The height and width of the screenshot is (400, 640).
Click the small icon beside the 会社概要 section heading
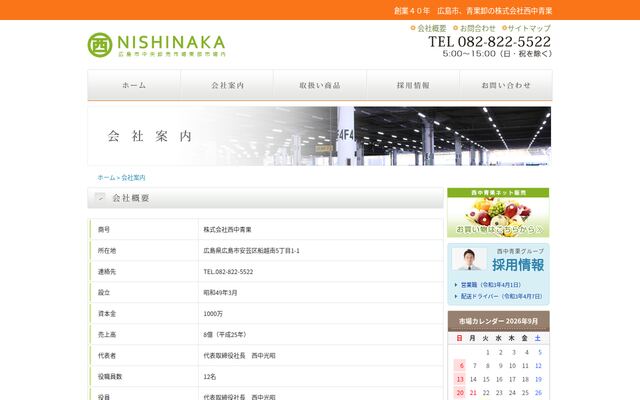[100, 198]
